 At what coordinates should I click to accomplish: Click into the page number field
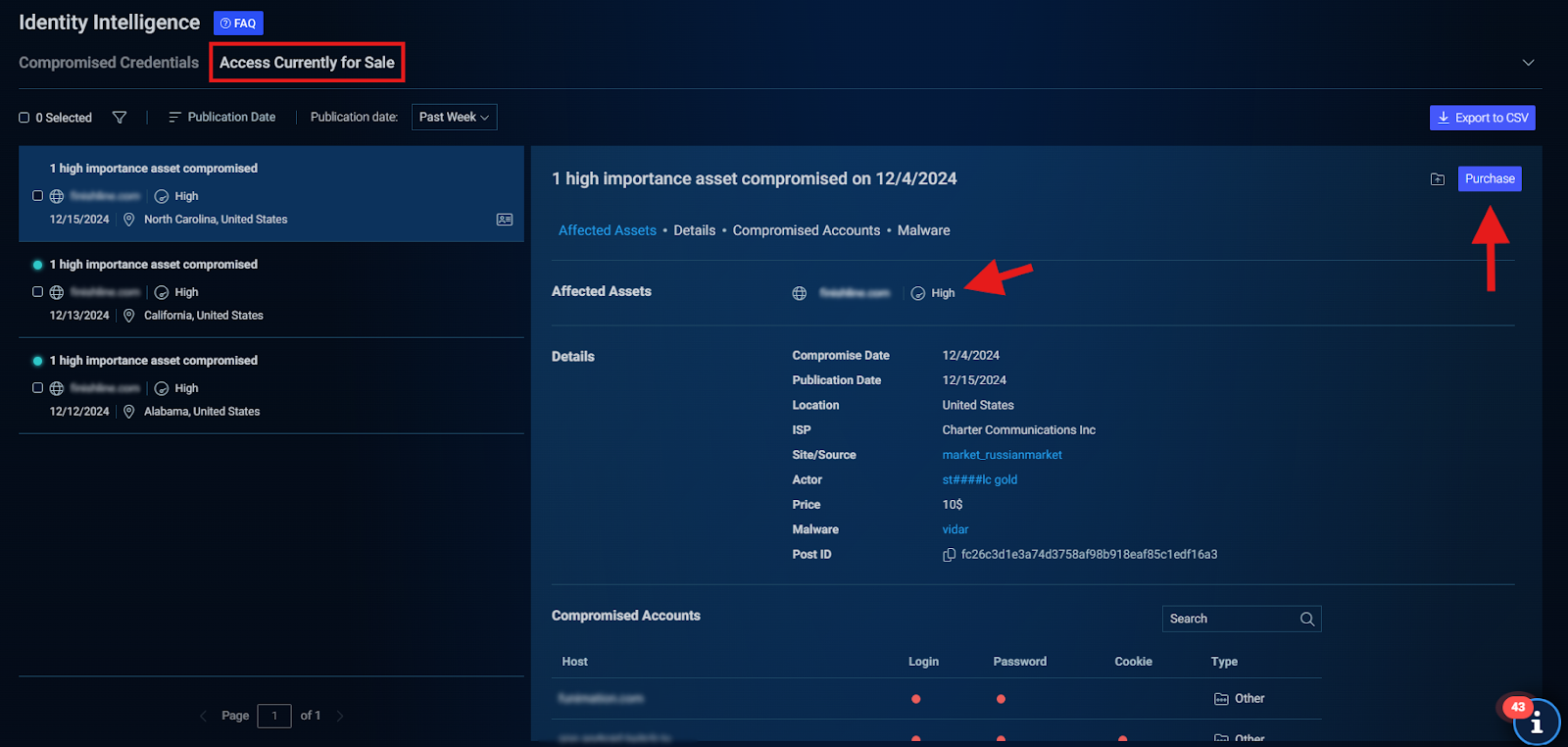click(274, 716)
